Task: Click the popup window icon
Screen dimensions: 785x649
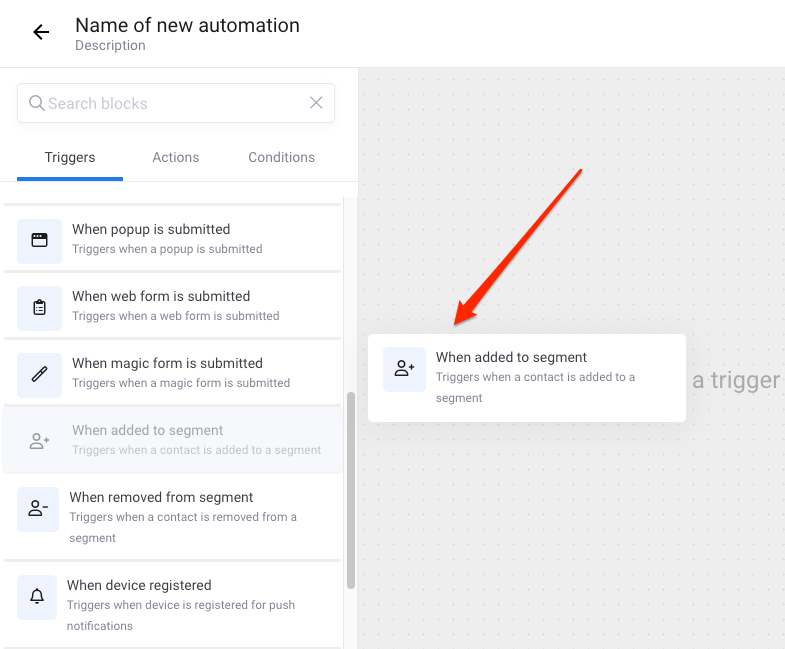Action: [40, 241]
